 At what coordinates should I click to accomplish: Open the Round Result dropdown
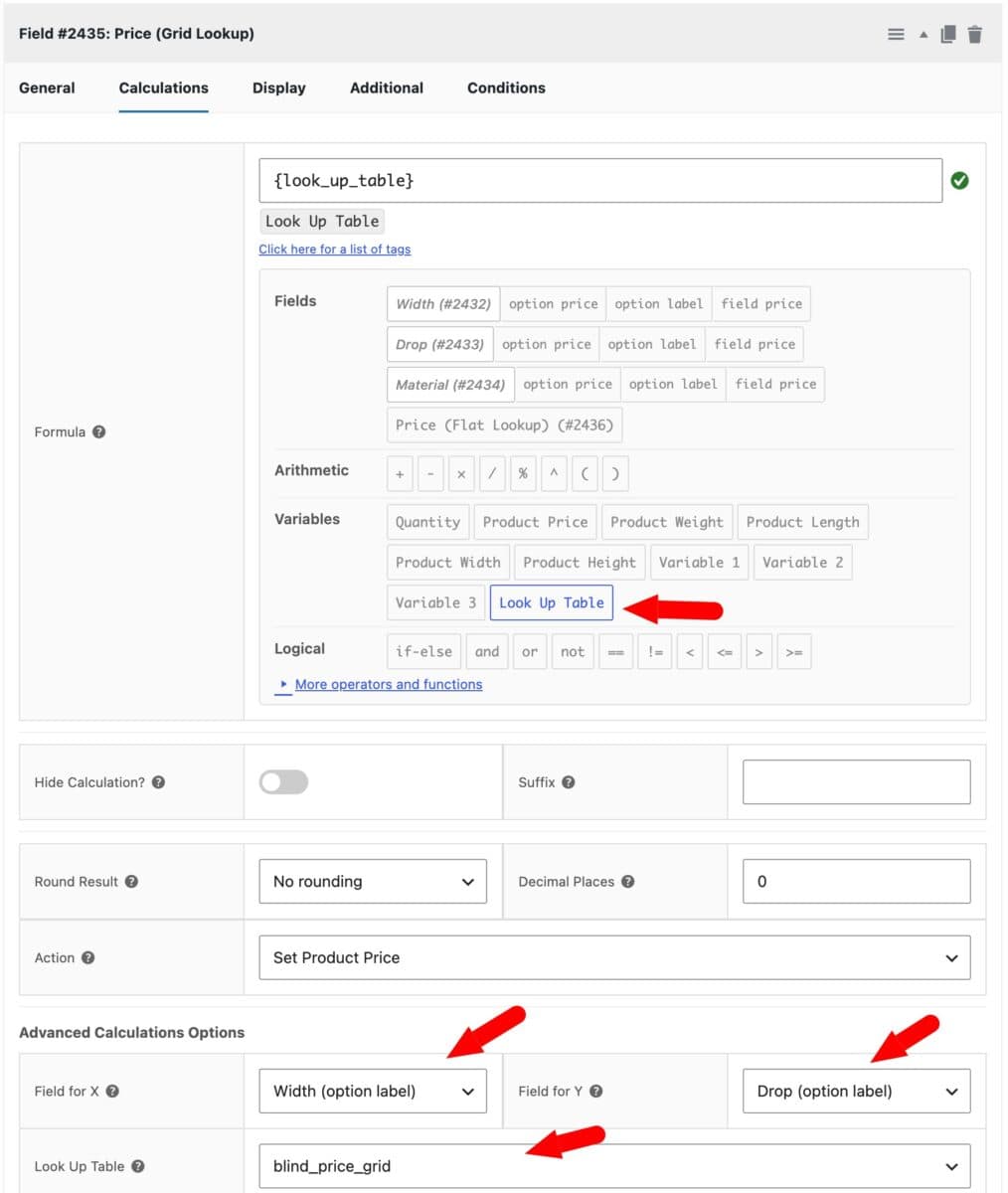373,882
